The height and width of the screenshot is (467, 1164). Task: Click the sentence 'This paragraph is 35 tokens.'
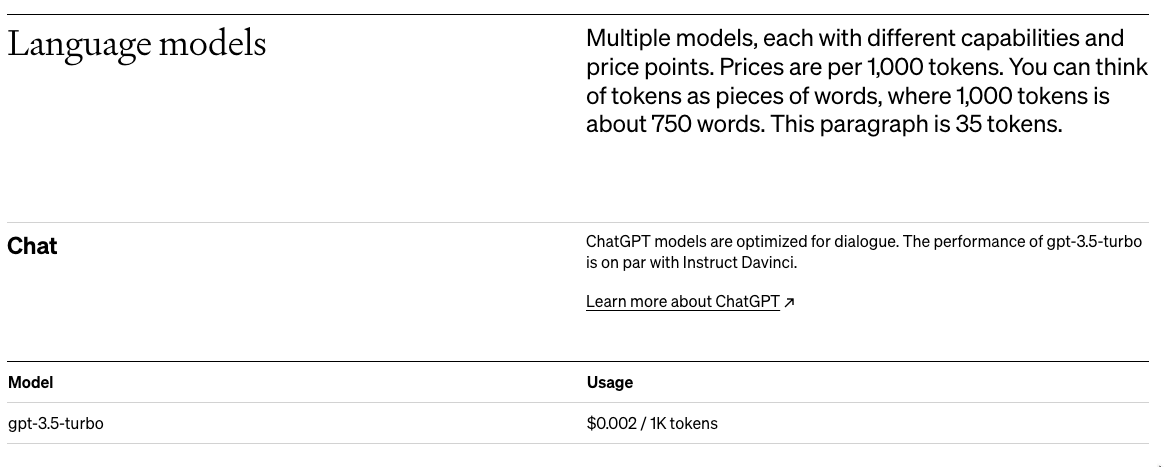click(916, 124)
